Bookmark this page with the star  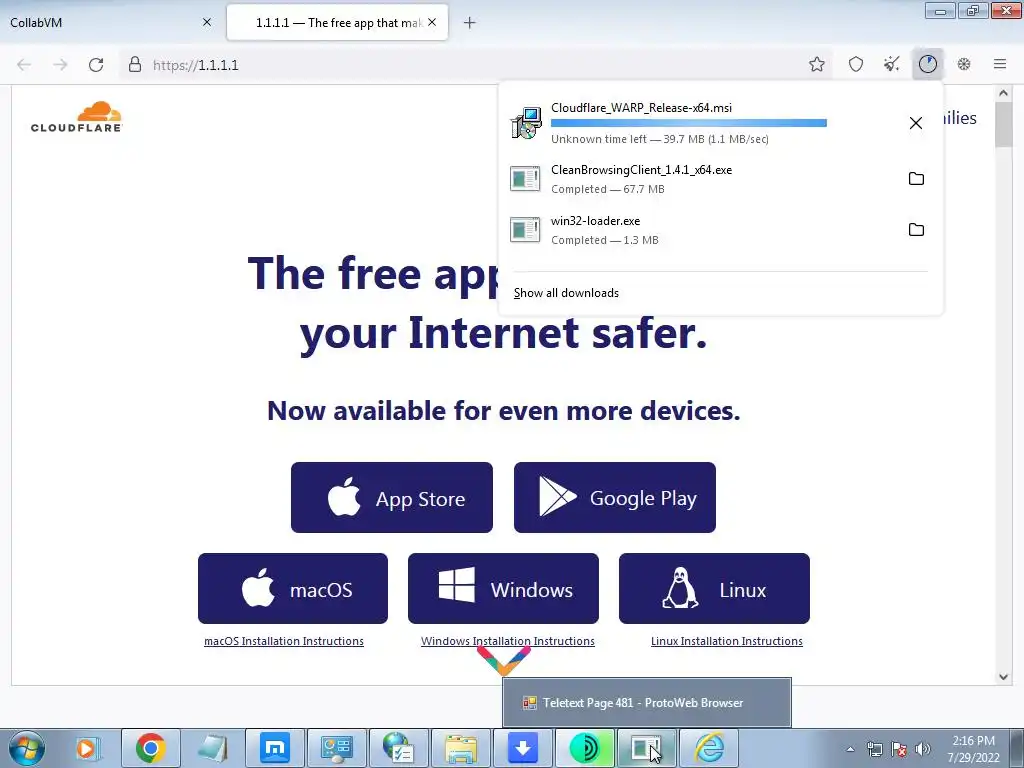click(816, 64)
